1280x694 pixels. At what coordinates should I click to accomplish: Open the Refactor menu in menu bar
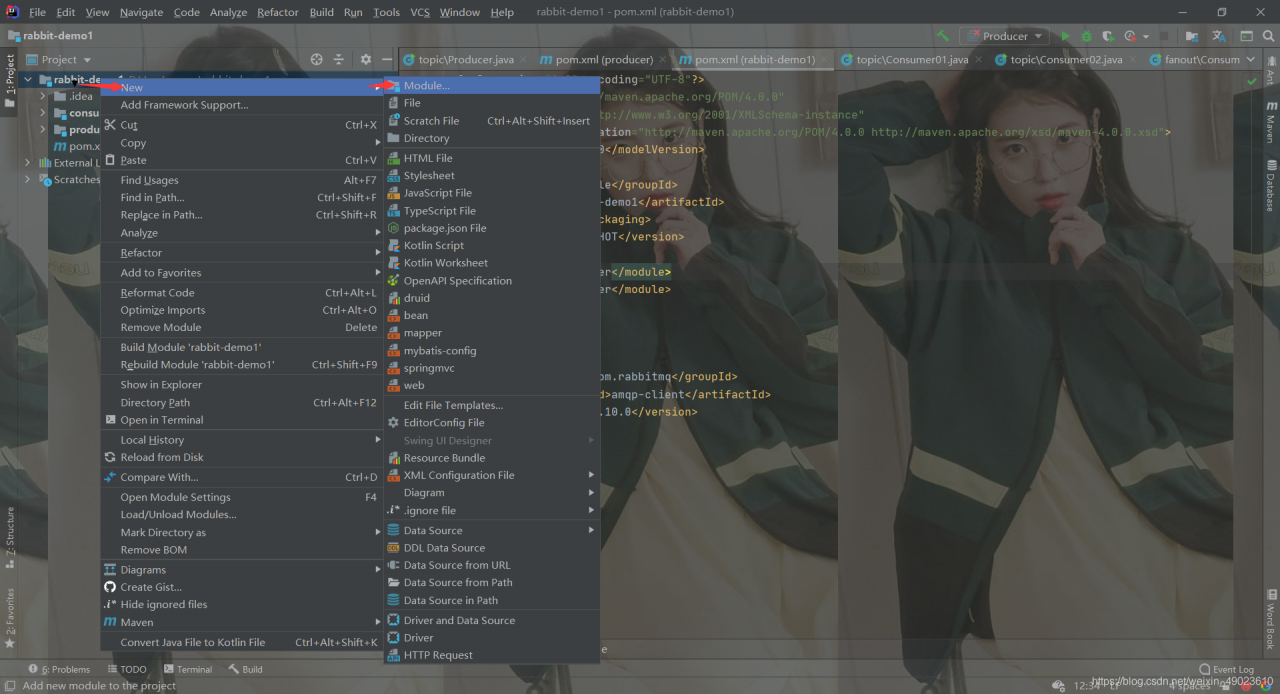coord(278,12)
